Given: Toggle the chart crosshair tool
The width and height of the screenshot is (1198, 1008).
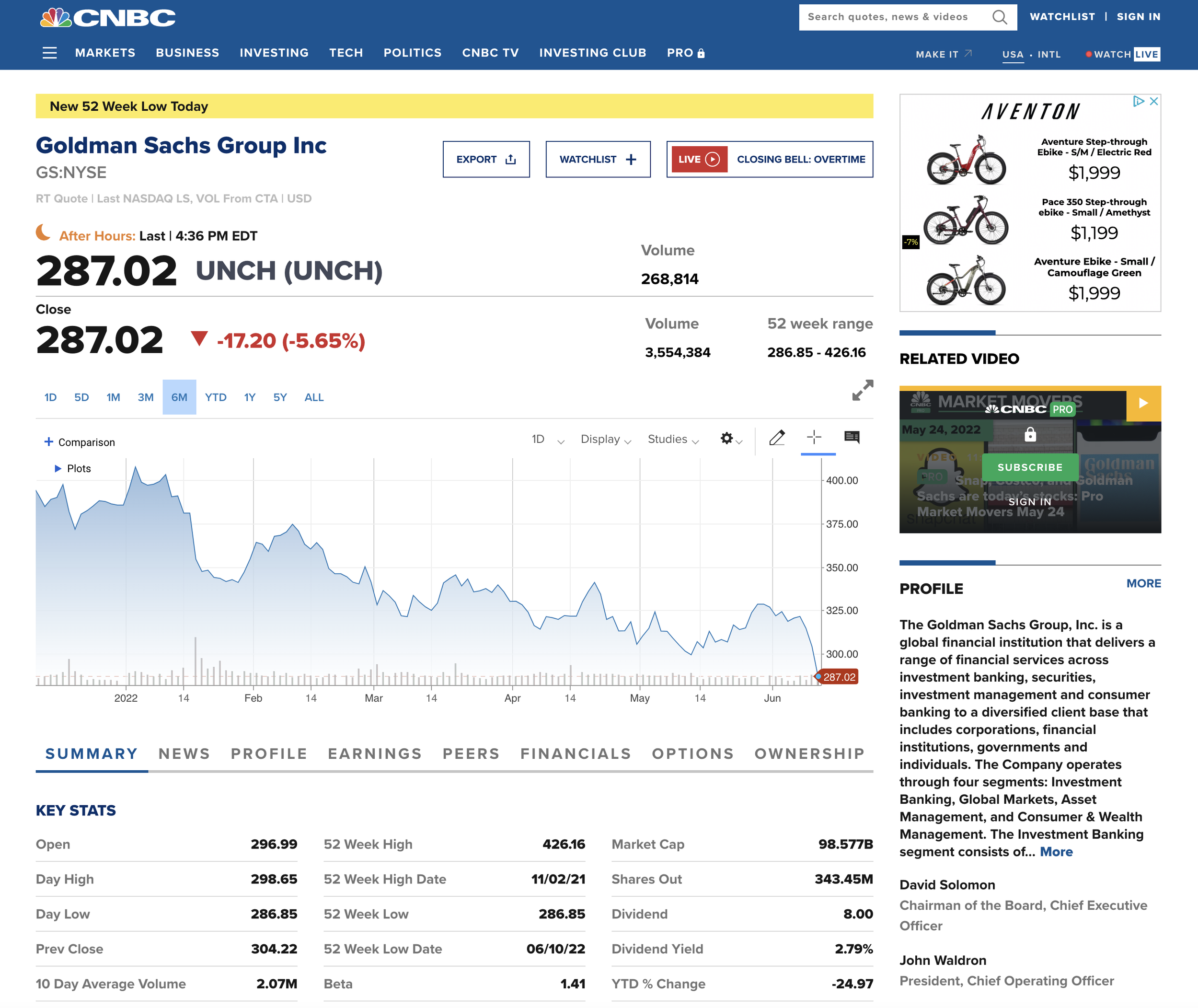Looking at the screenshot, I should click(x=814, y=438).
